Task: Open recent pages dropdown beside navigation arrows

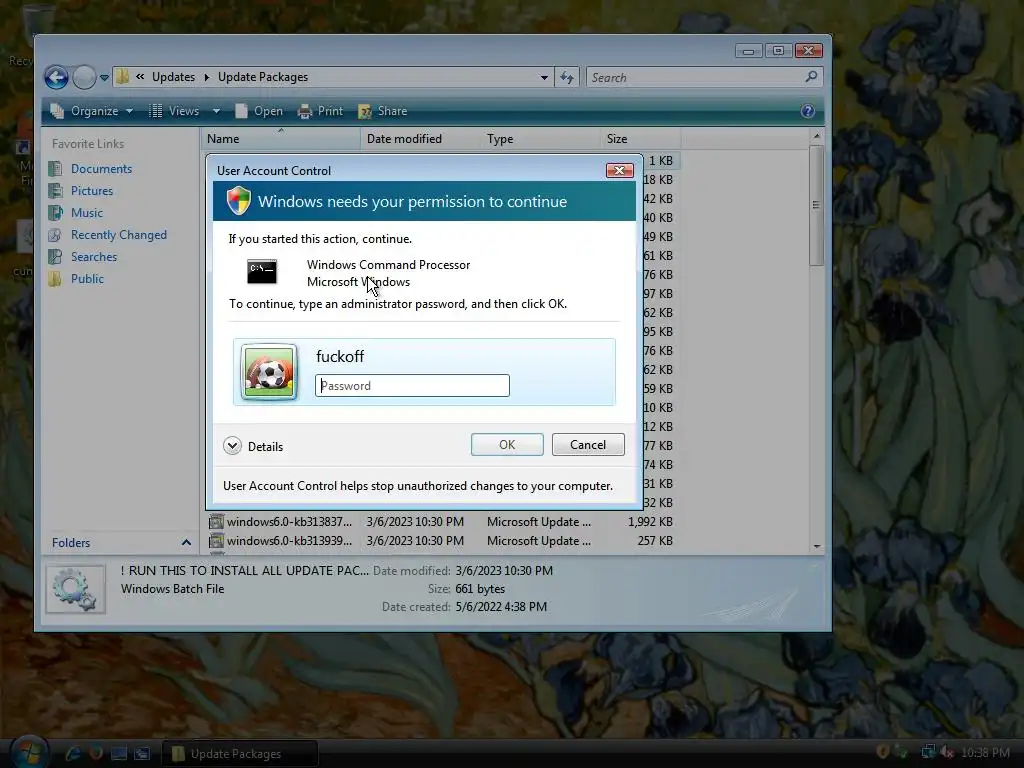Action: pyautogui.click(x=104, y=78)
